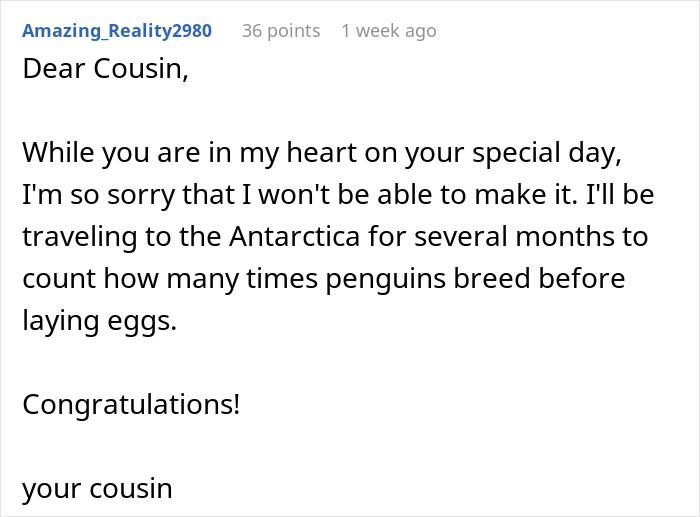Click the 36 points score label

point(281,31)
